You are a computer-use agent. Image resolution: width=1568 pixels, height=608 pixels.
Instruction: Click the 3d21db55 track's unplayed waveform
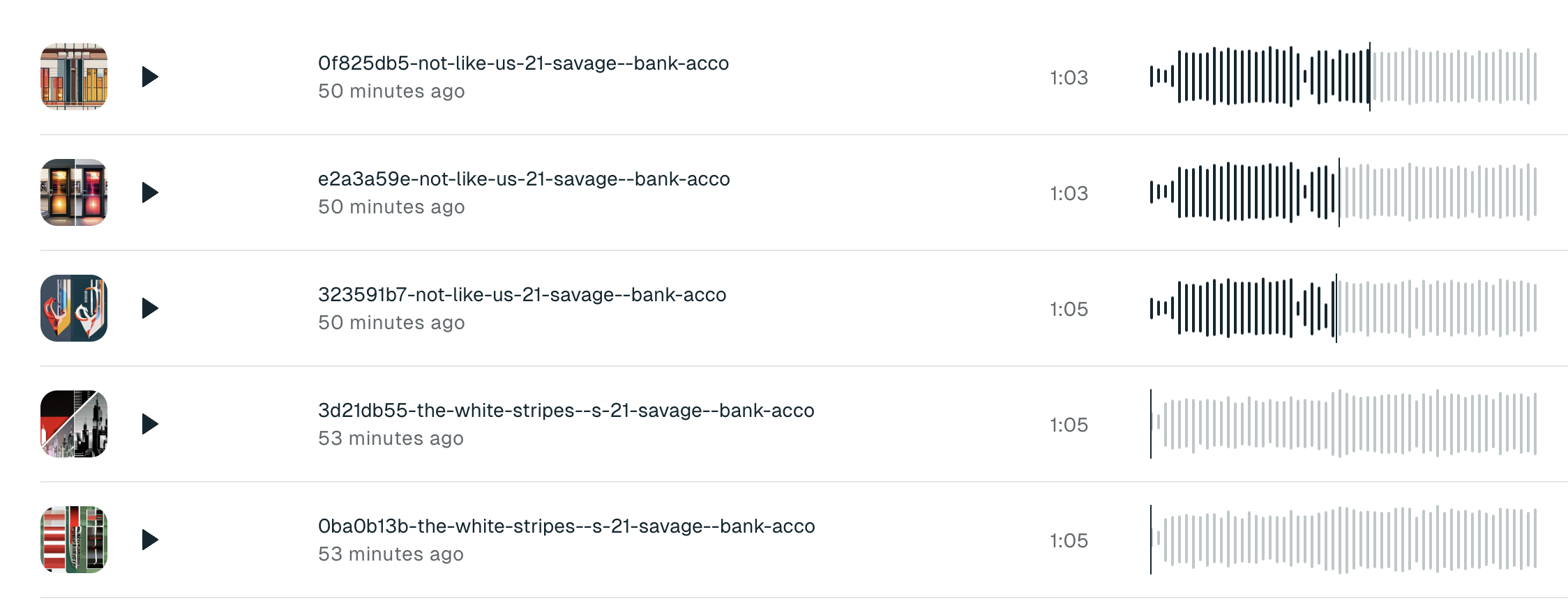[x=1343, y=424]
